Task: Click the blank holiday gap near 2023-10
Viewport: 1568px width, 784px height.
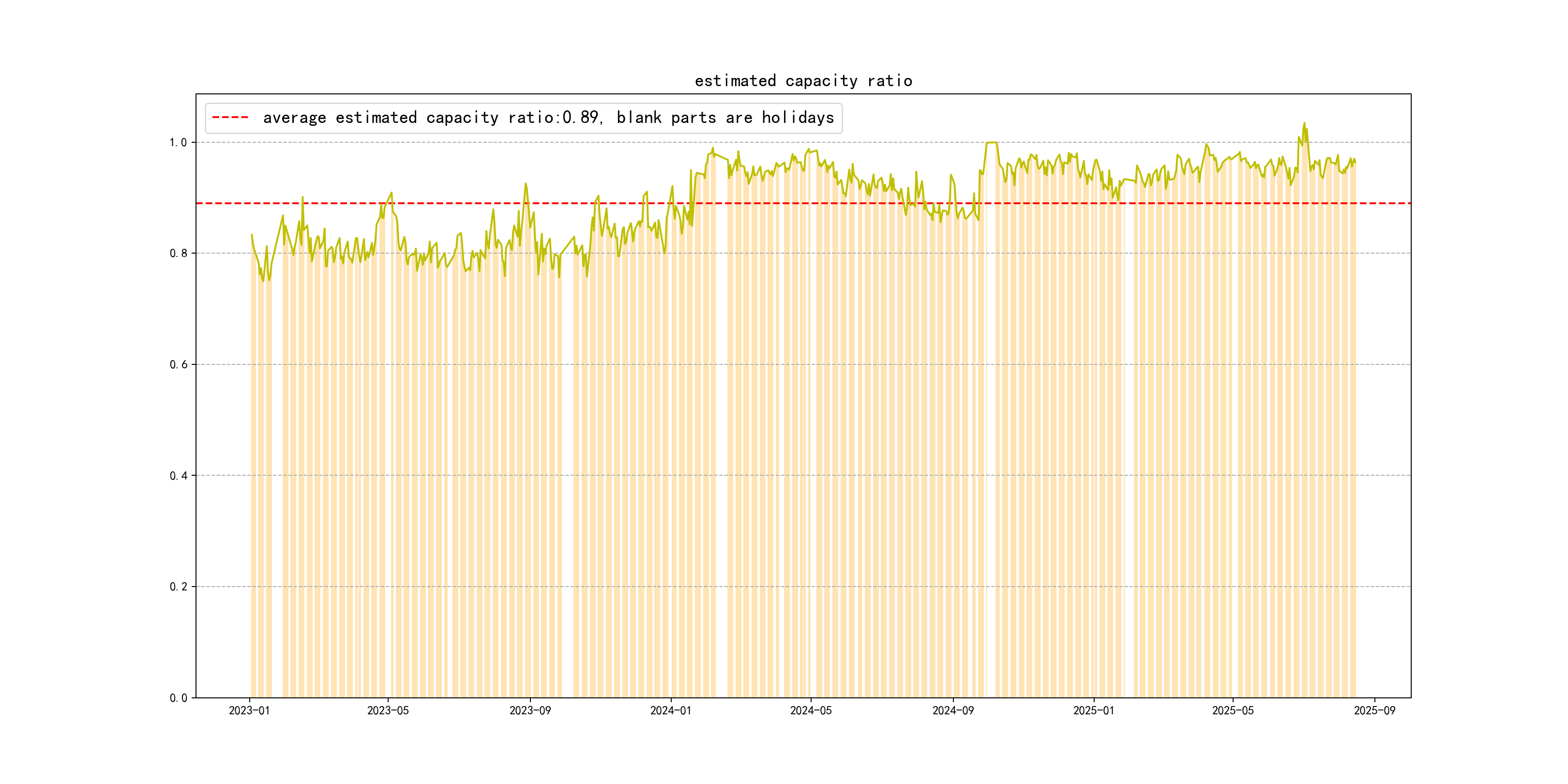Action: click(x=567, y=487)
